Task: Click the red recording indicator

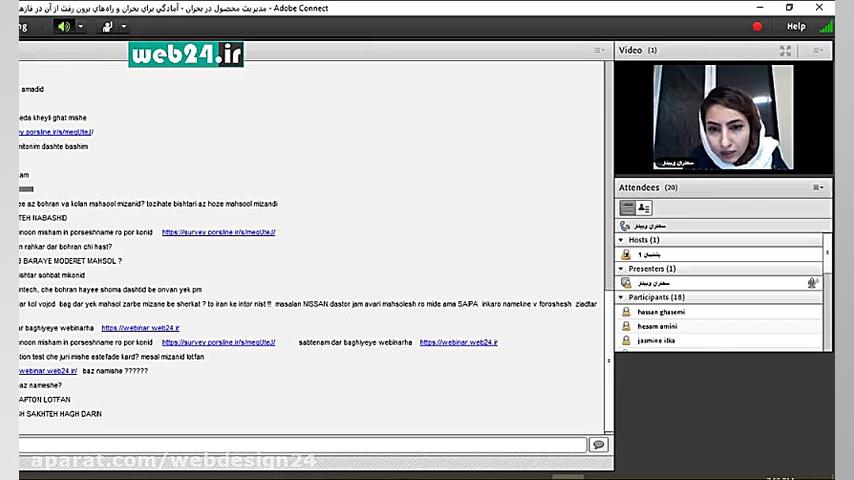Action: pyautogui.click(x=757, y=27)
